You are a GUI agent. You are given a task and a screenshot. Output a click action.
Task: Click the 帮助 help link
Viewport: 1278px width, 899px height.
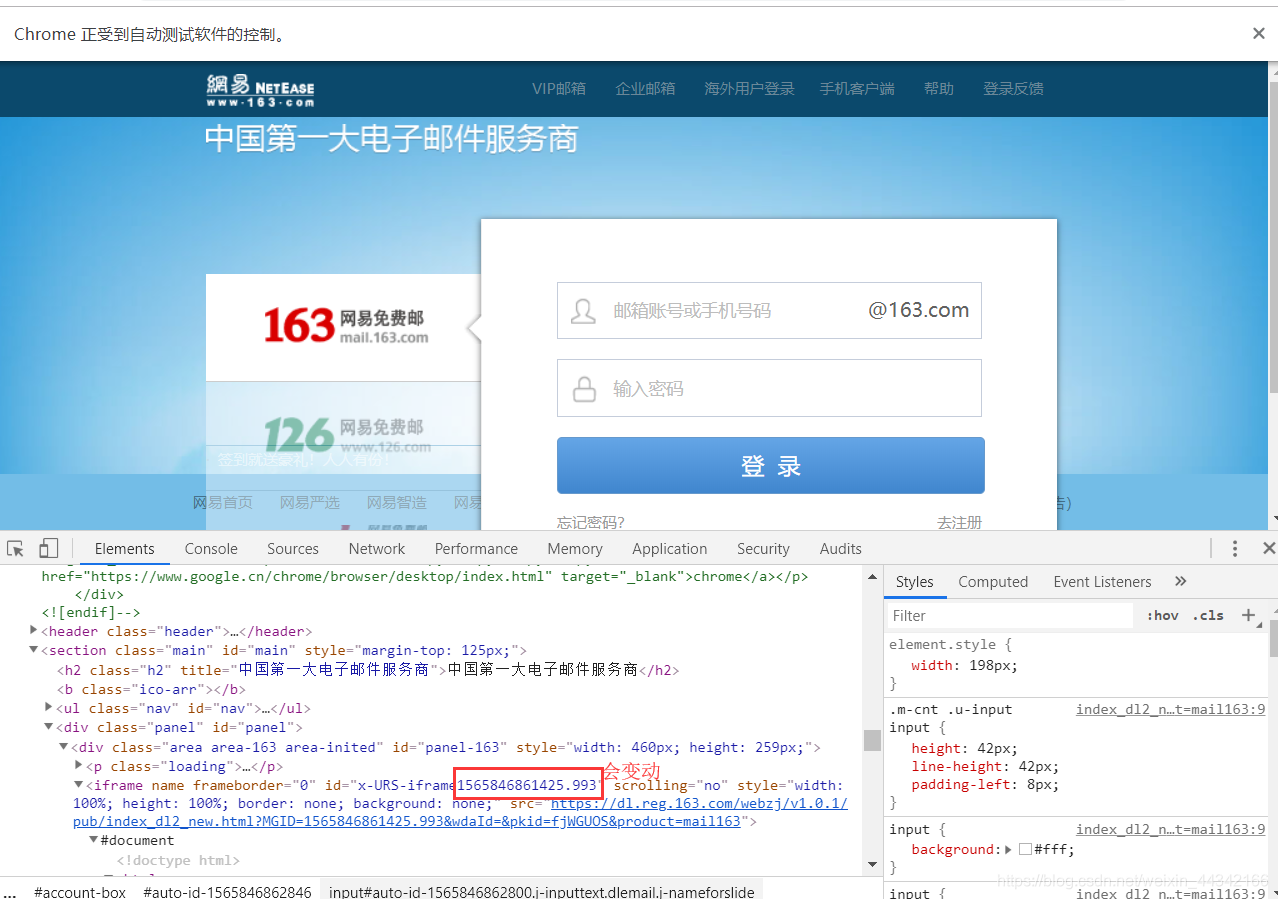click(939, 89)
